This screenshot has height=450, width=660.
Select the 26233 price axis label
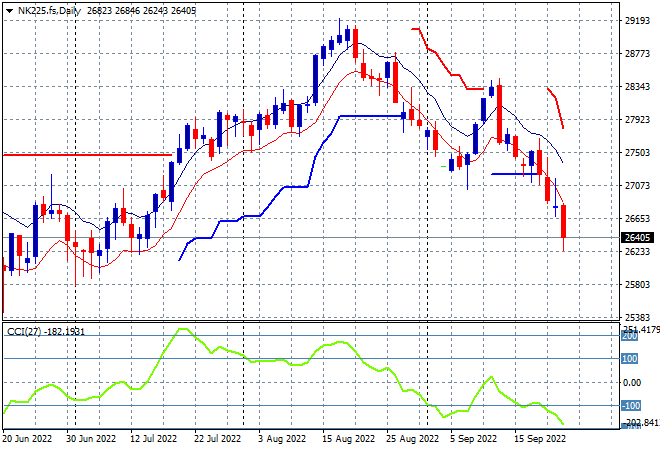637,252
